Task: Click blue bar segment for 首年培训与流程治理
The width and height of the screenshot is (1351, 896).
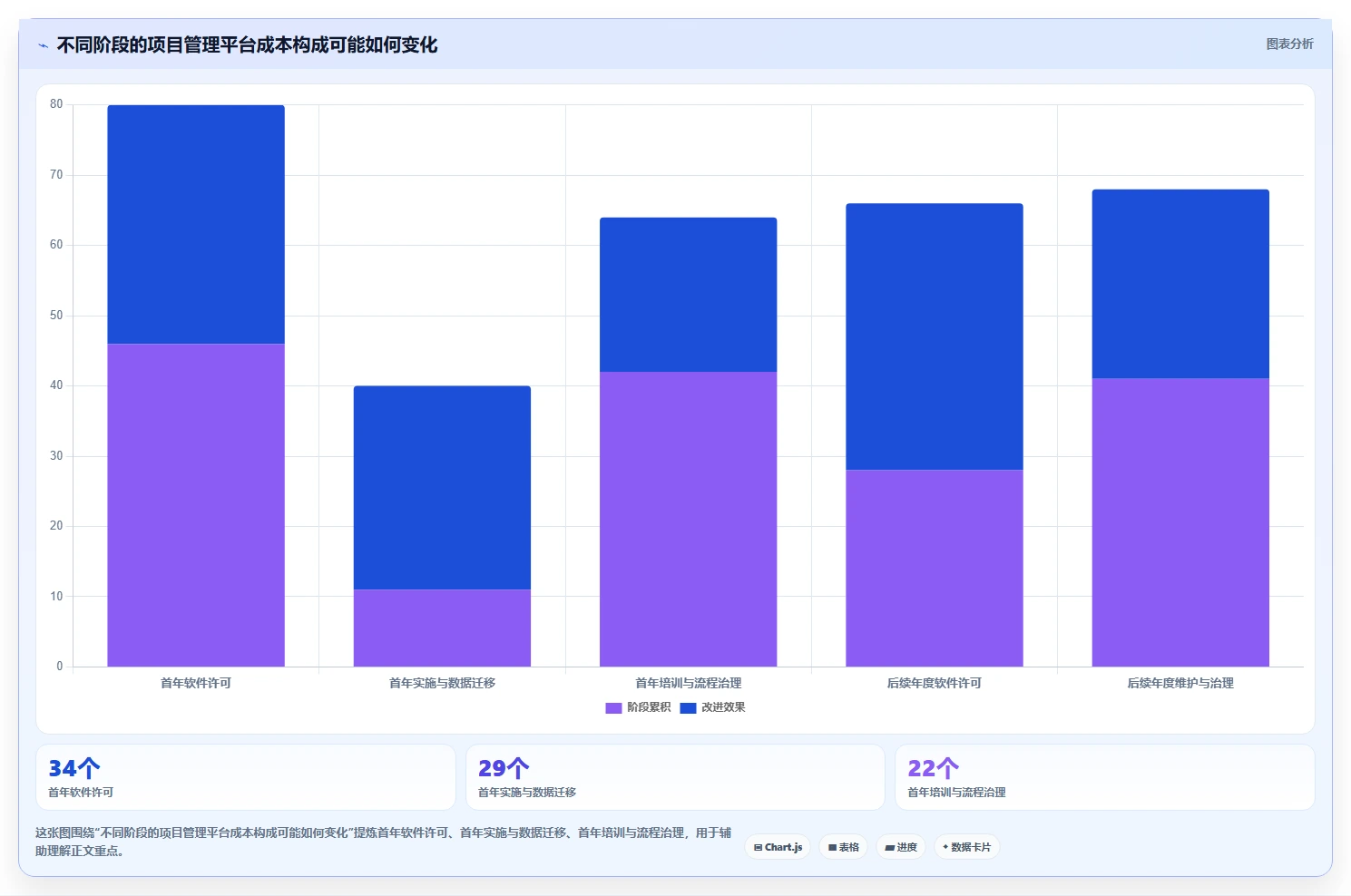Action: (688, 295)
